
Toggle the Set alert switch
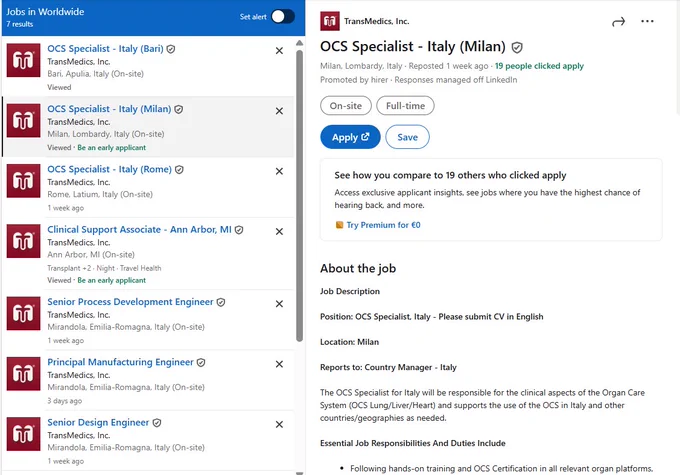[x=283, y=17]
